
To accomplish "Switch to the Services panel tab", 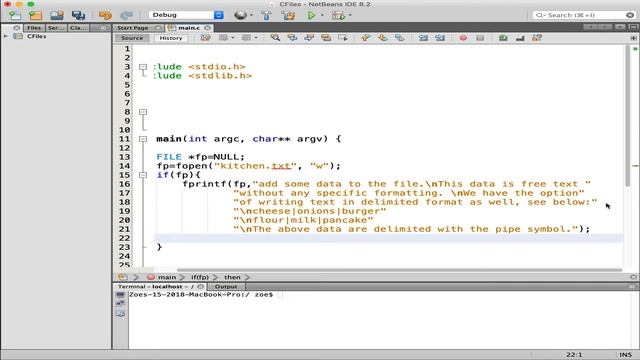I will coord(56,28).
